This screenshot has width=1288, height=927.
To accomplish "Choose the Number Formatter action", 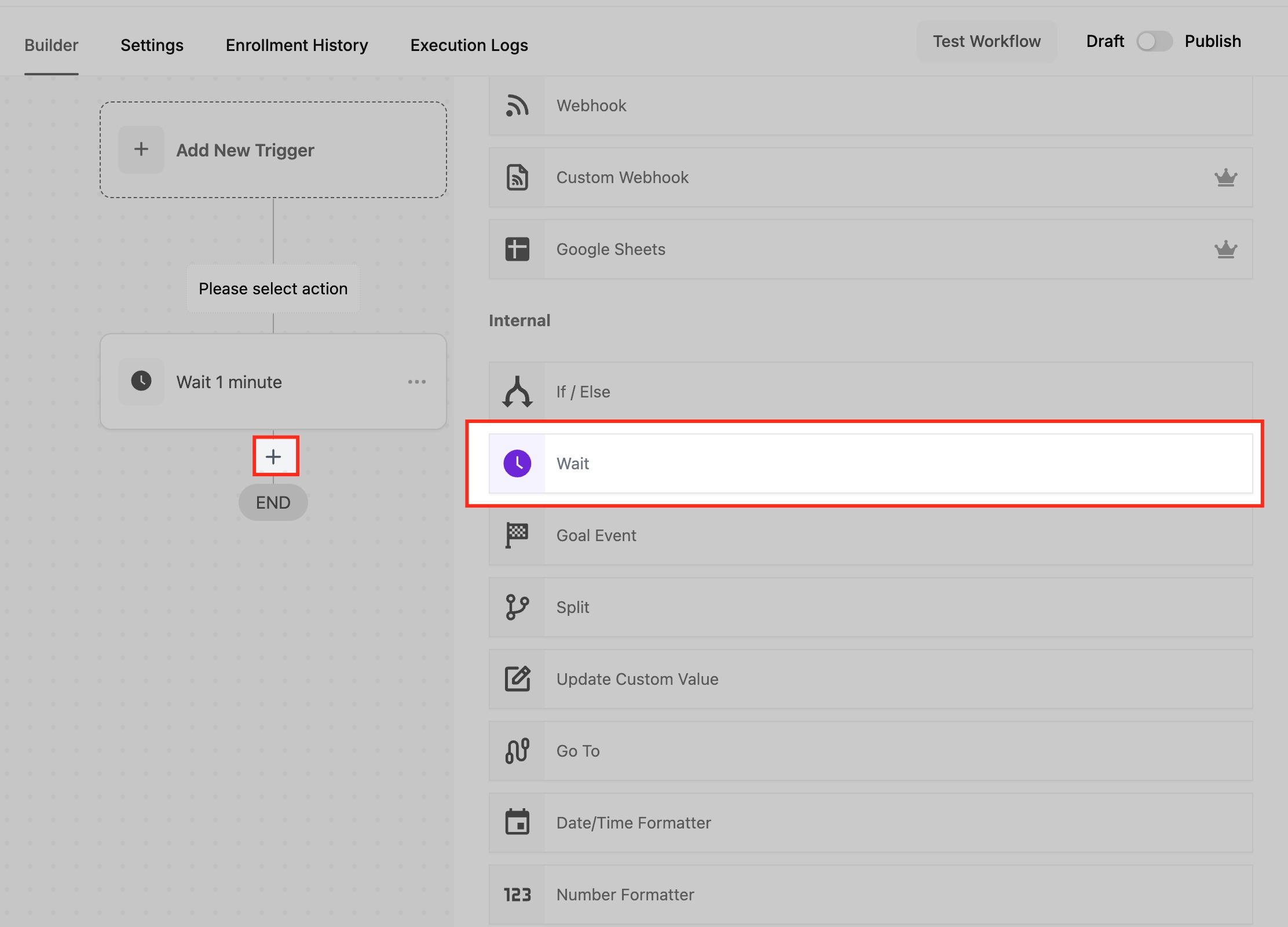I will 625,895.
